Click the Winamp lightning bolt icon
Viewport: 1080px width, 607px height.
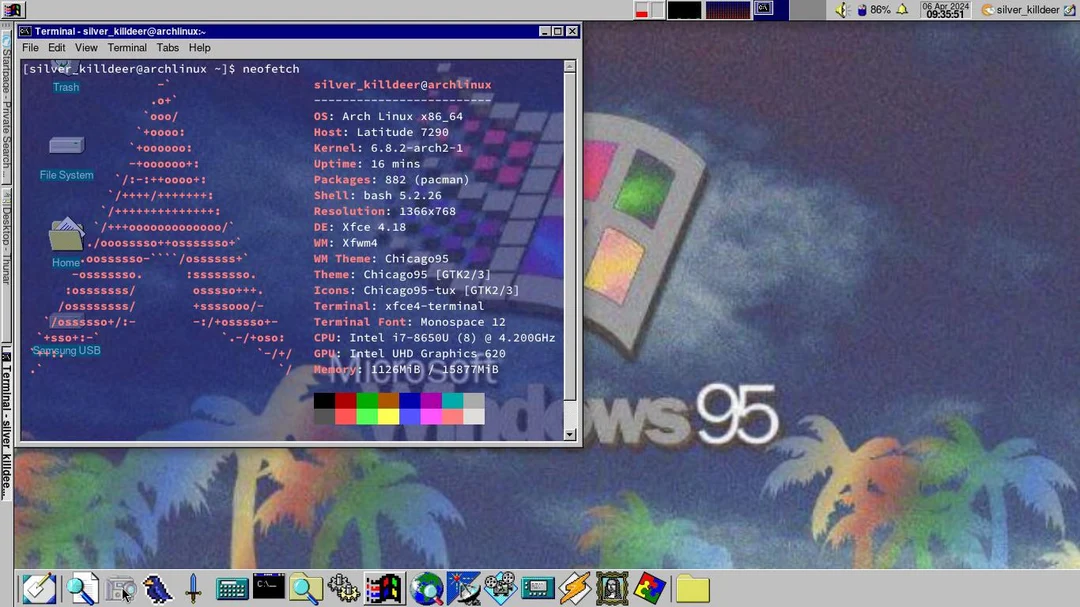point(574,588)
